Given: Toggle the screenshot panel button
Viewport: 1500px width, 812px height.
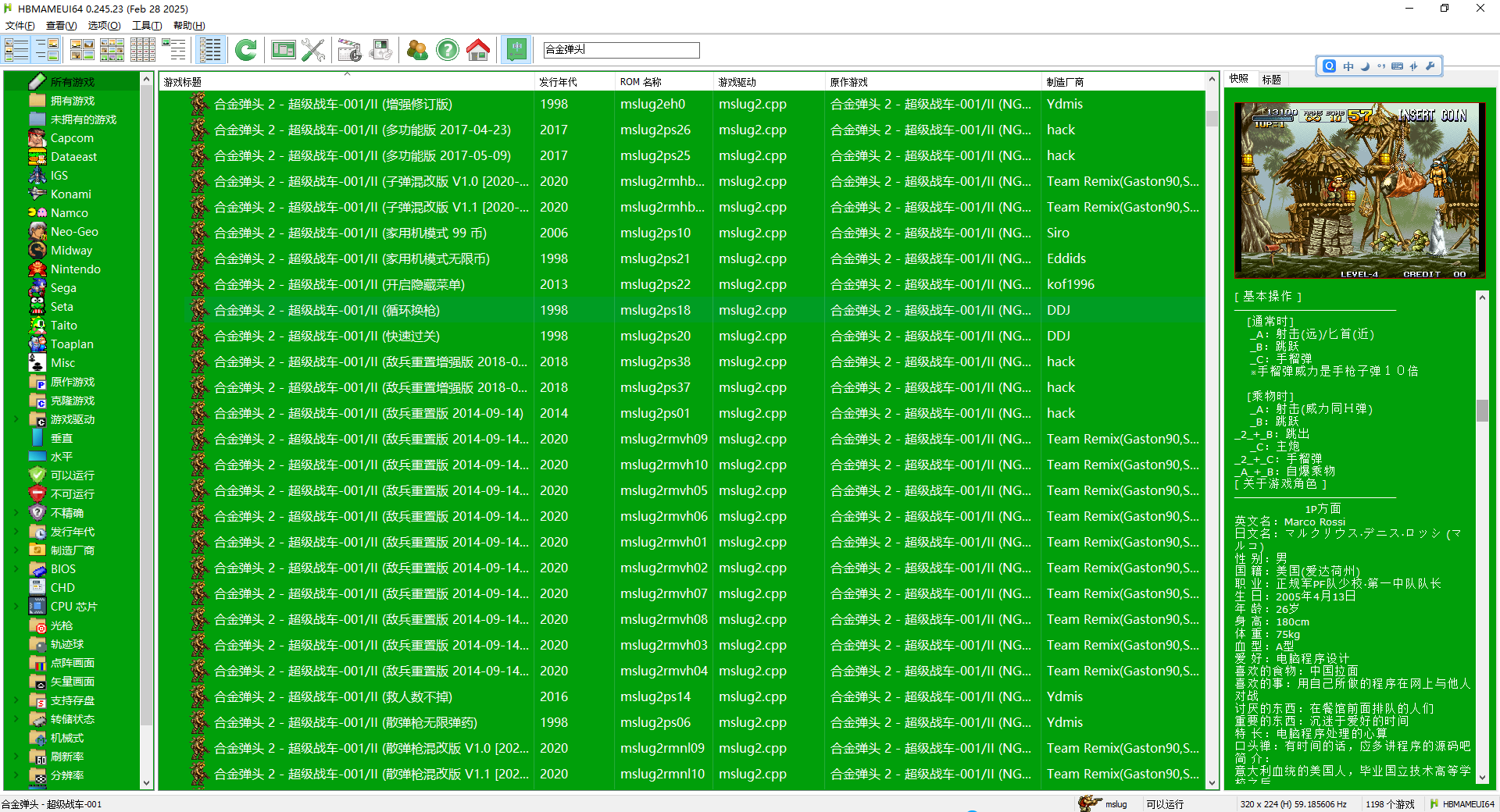Looking at the screenshot, I should coord(47,49).
